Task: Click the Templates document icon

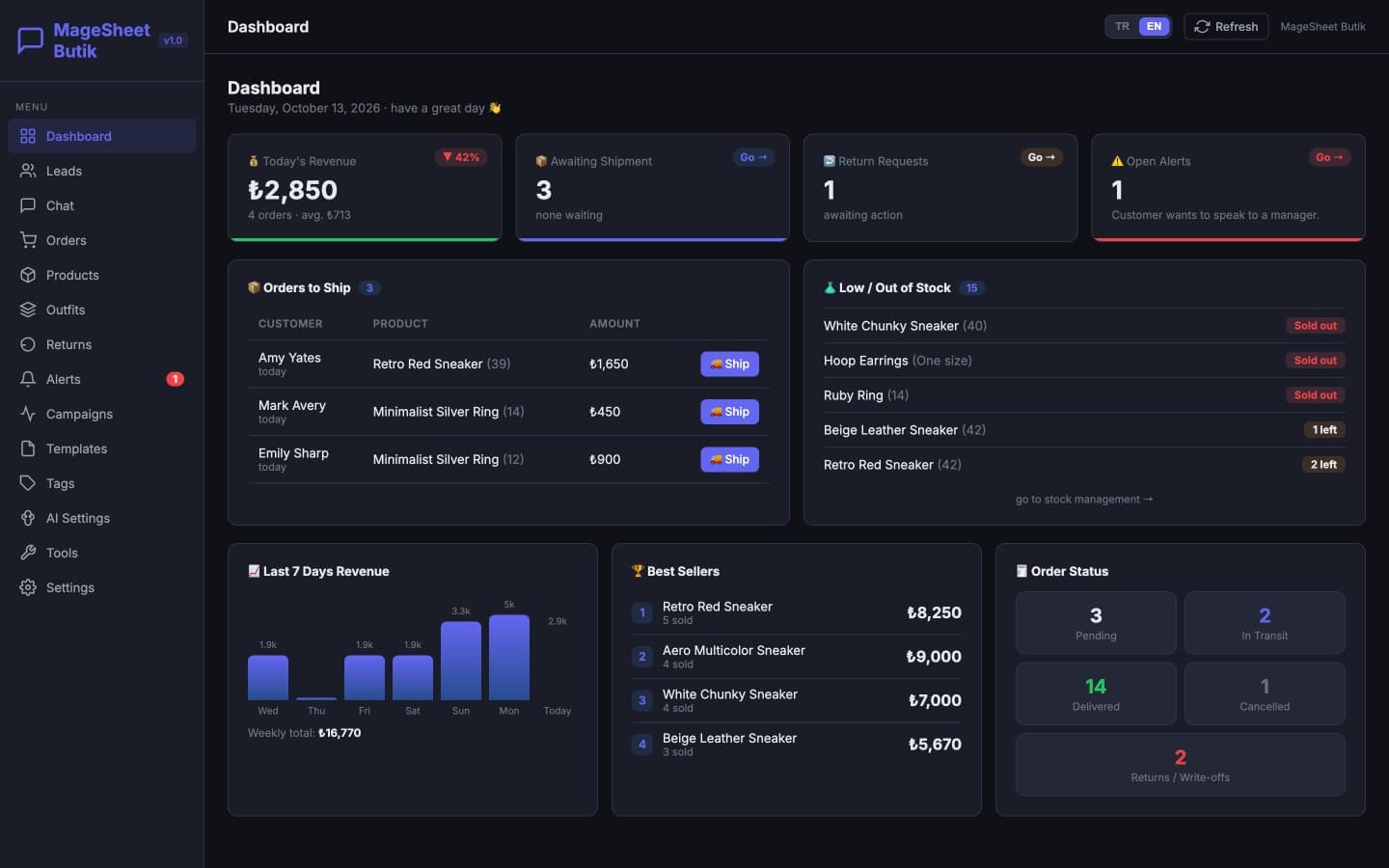Action: (x=28, y=448)
